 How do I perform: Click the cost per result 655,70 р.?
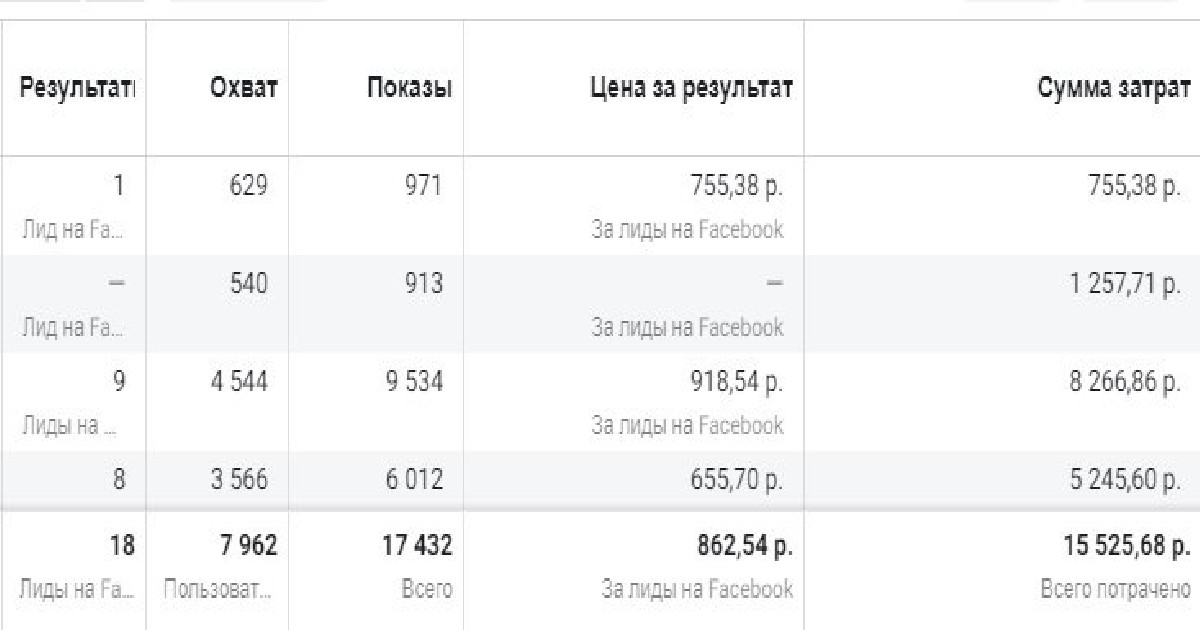click(737, 479)
